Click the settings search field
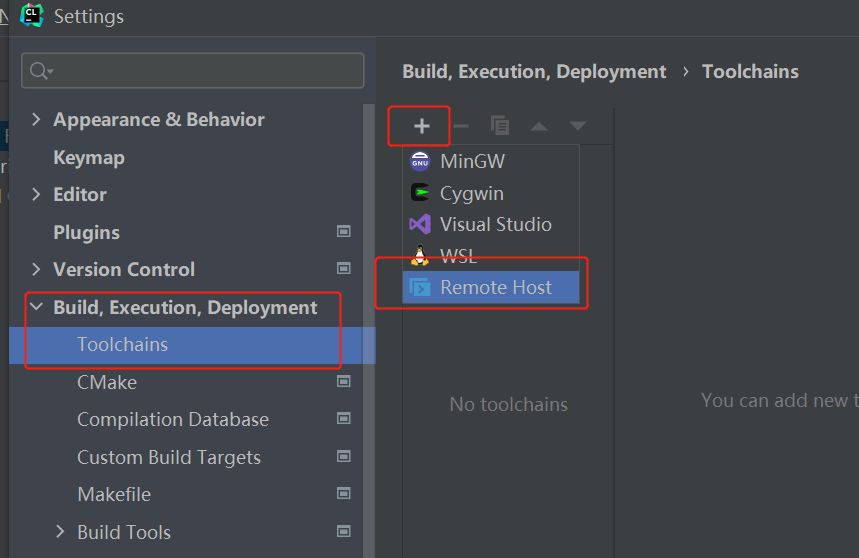 193,71
